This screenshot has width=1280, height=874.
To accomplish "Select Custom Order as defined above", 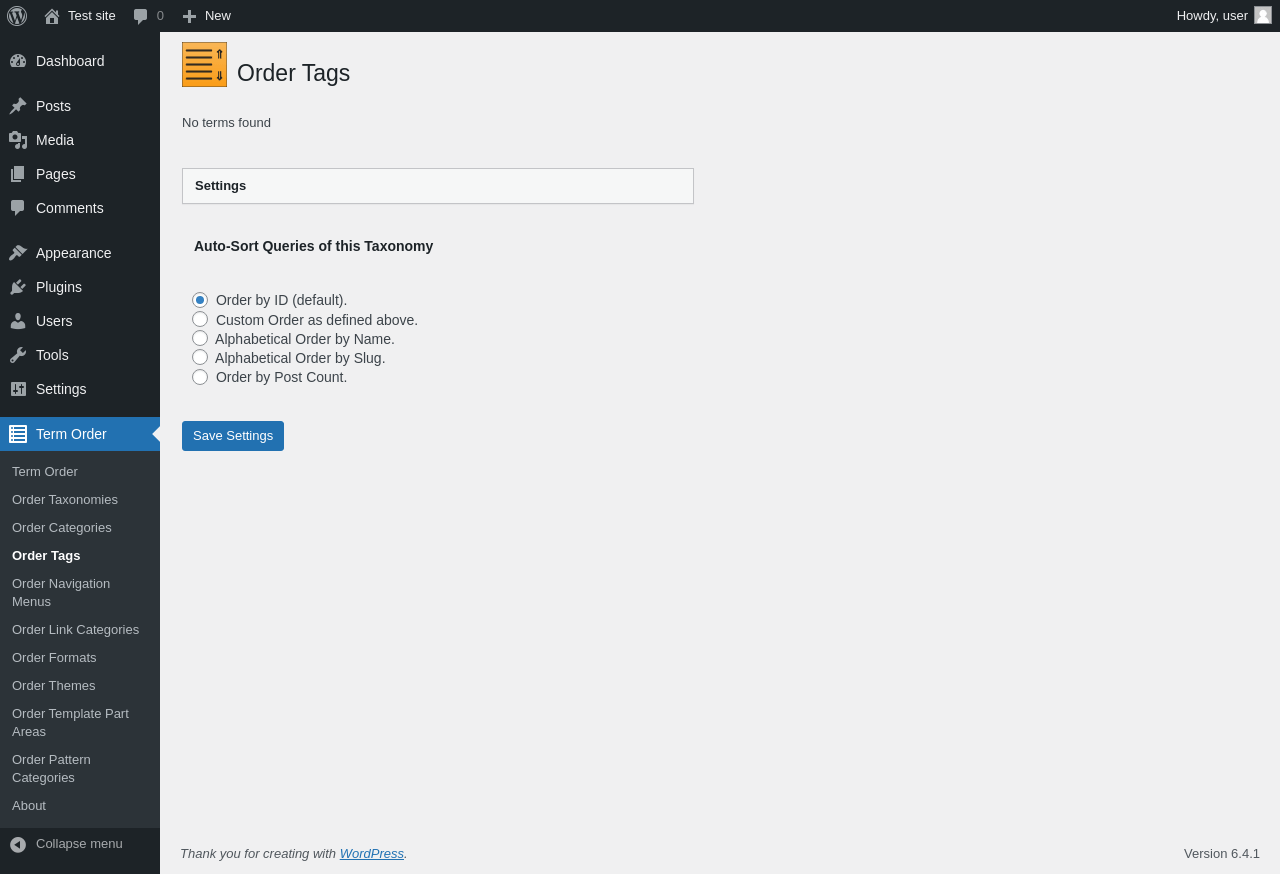I will [200, 319].
